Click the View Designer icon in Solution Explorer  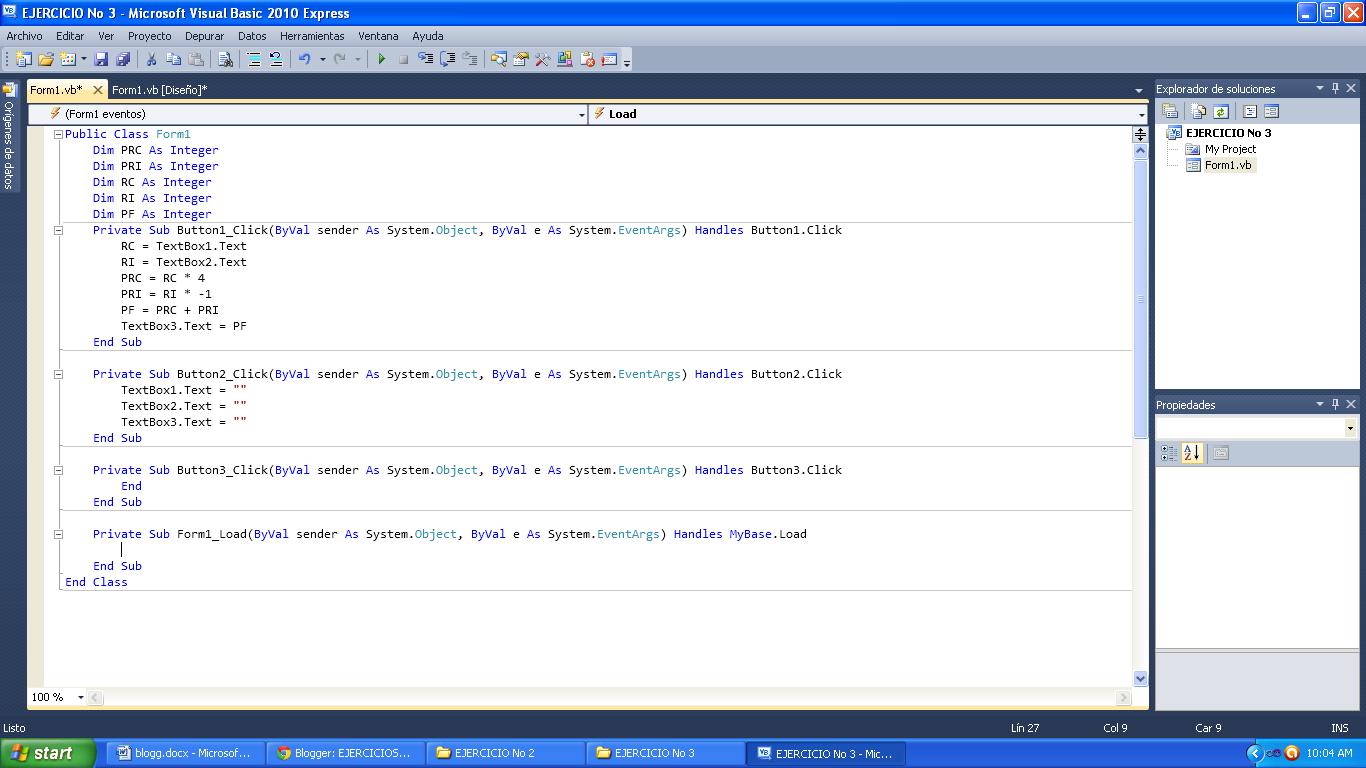pyautogui.click(x=1272, y=111)
